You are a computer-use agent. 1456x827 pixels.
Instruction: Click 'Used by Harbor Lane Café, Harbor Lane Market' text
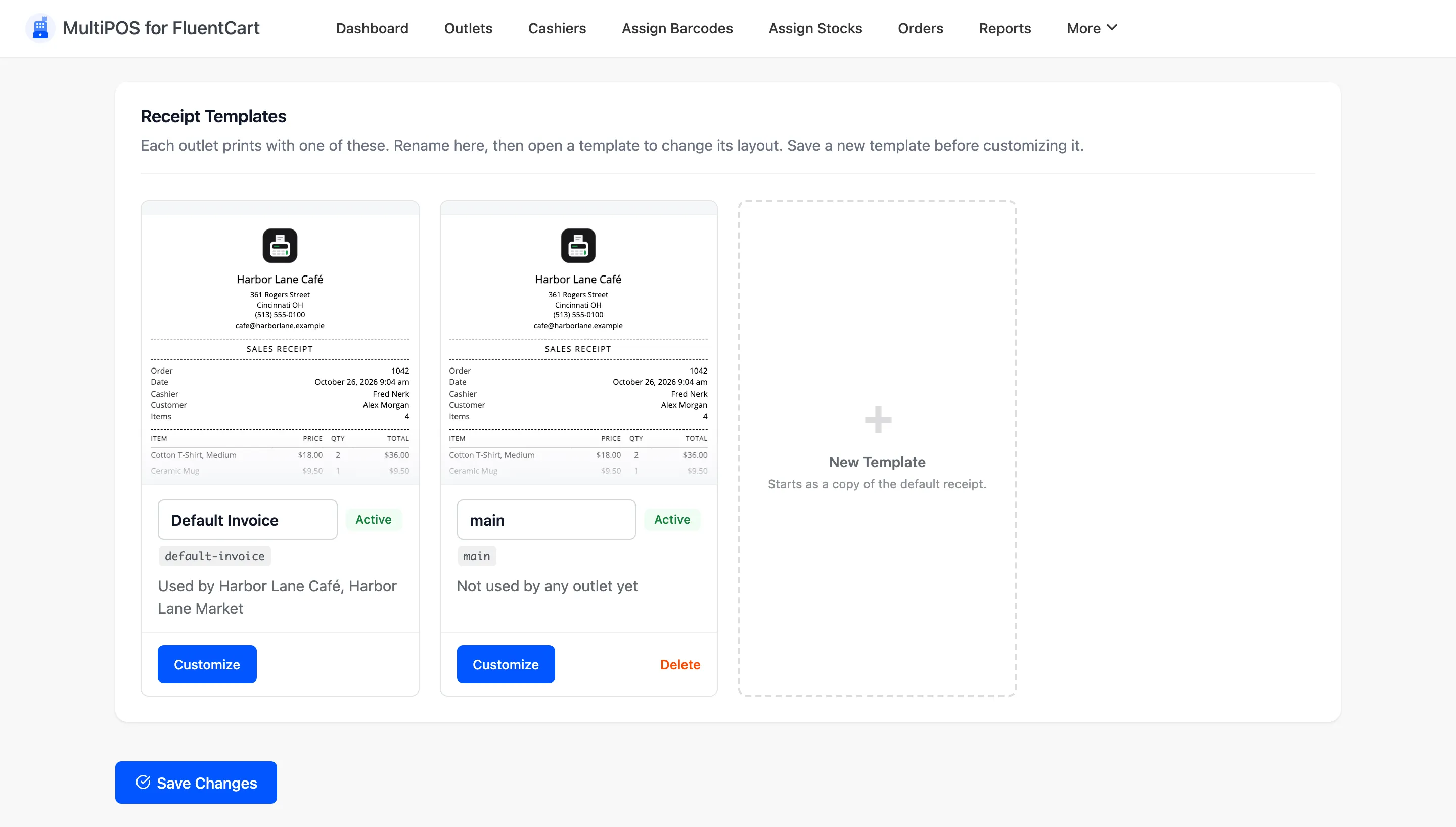coord(277,597)
